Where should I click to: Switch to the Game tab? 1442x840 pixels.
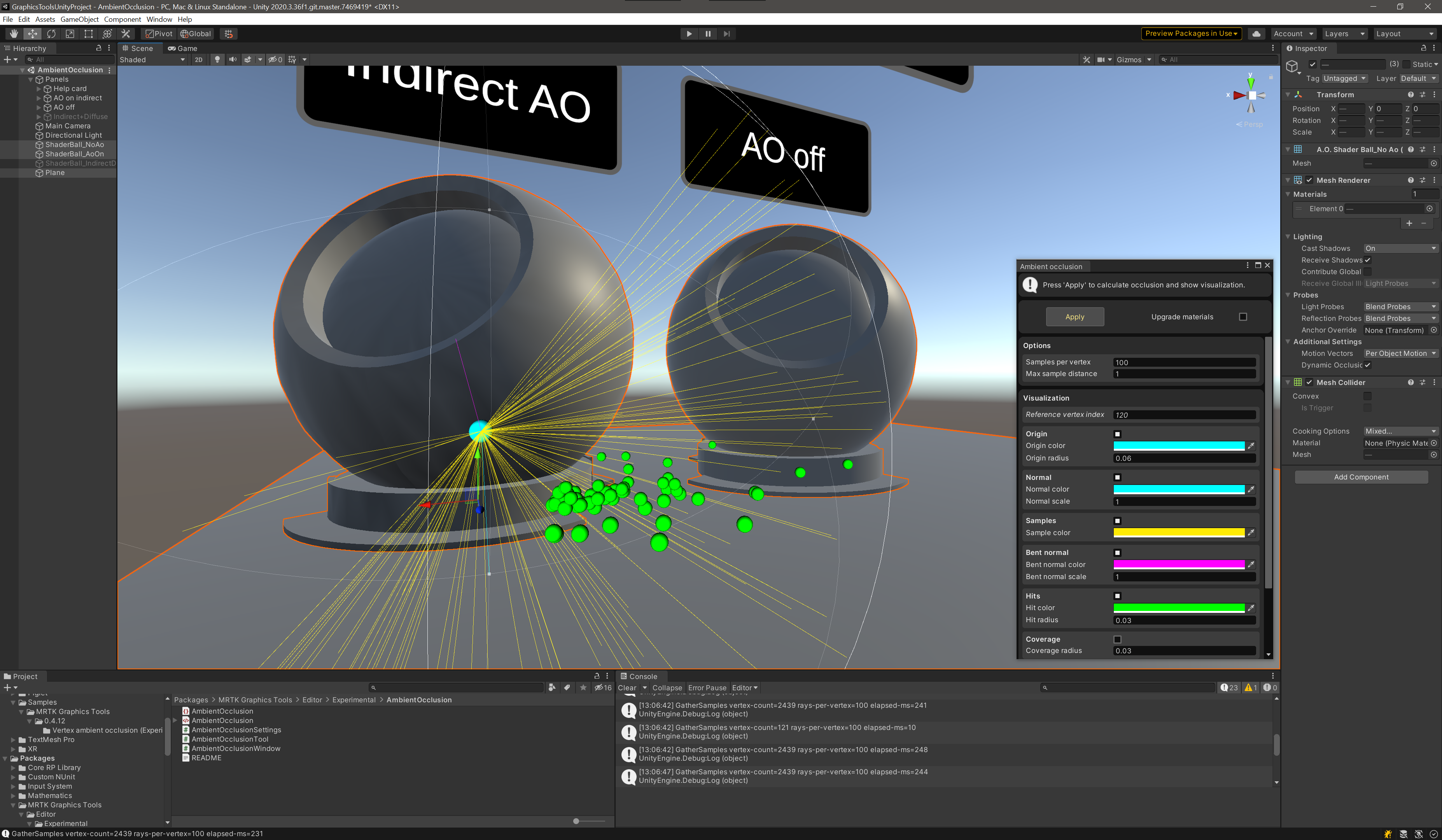click(x=182, y=49)
